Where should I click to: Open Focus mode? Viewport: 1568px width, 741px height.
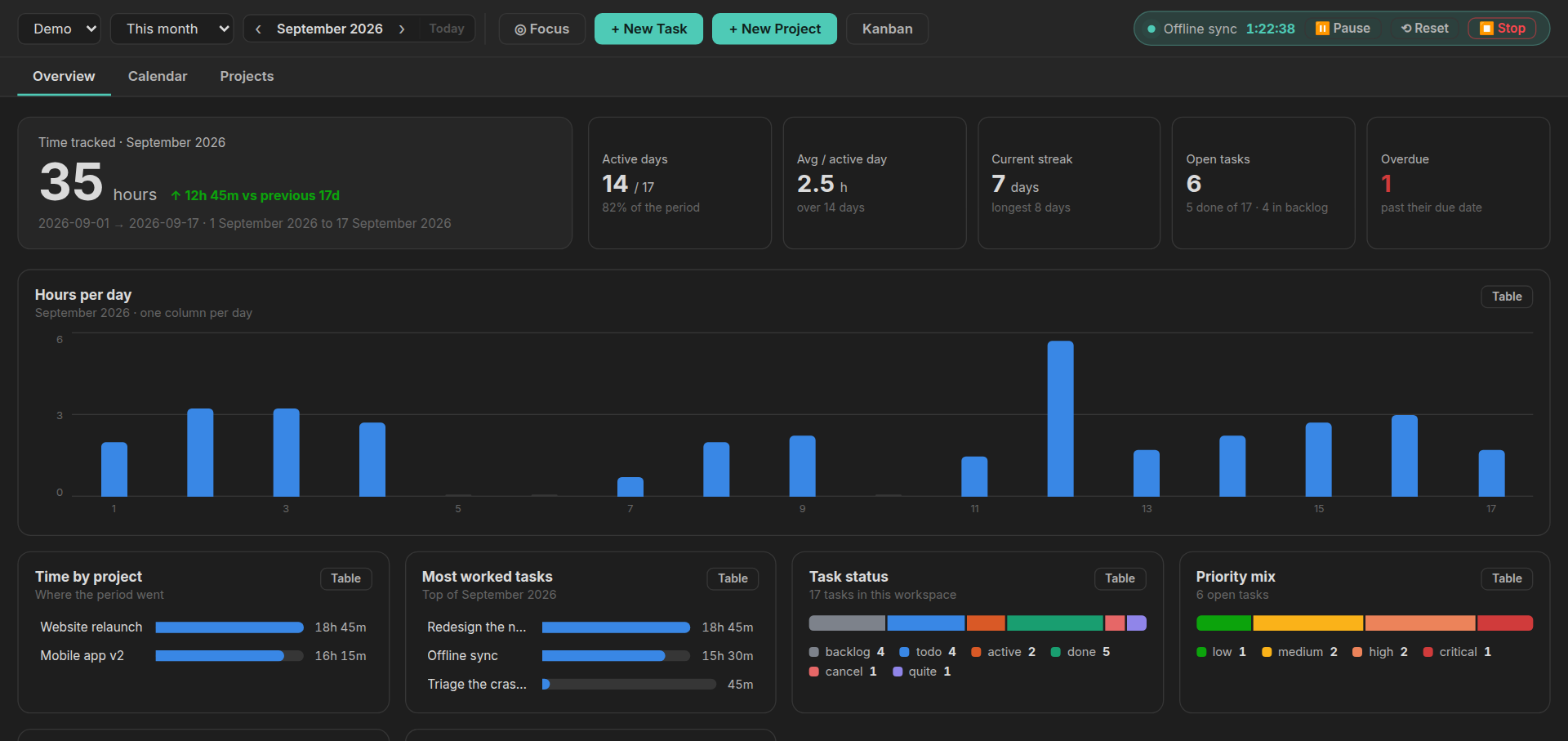coord(542,29)
